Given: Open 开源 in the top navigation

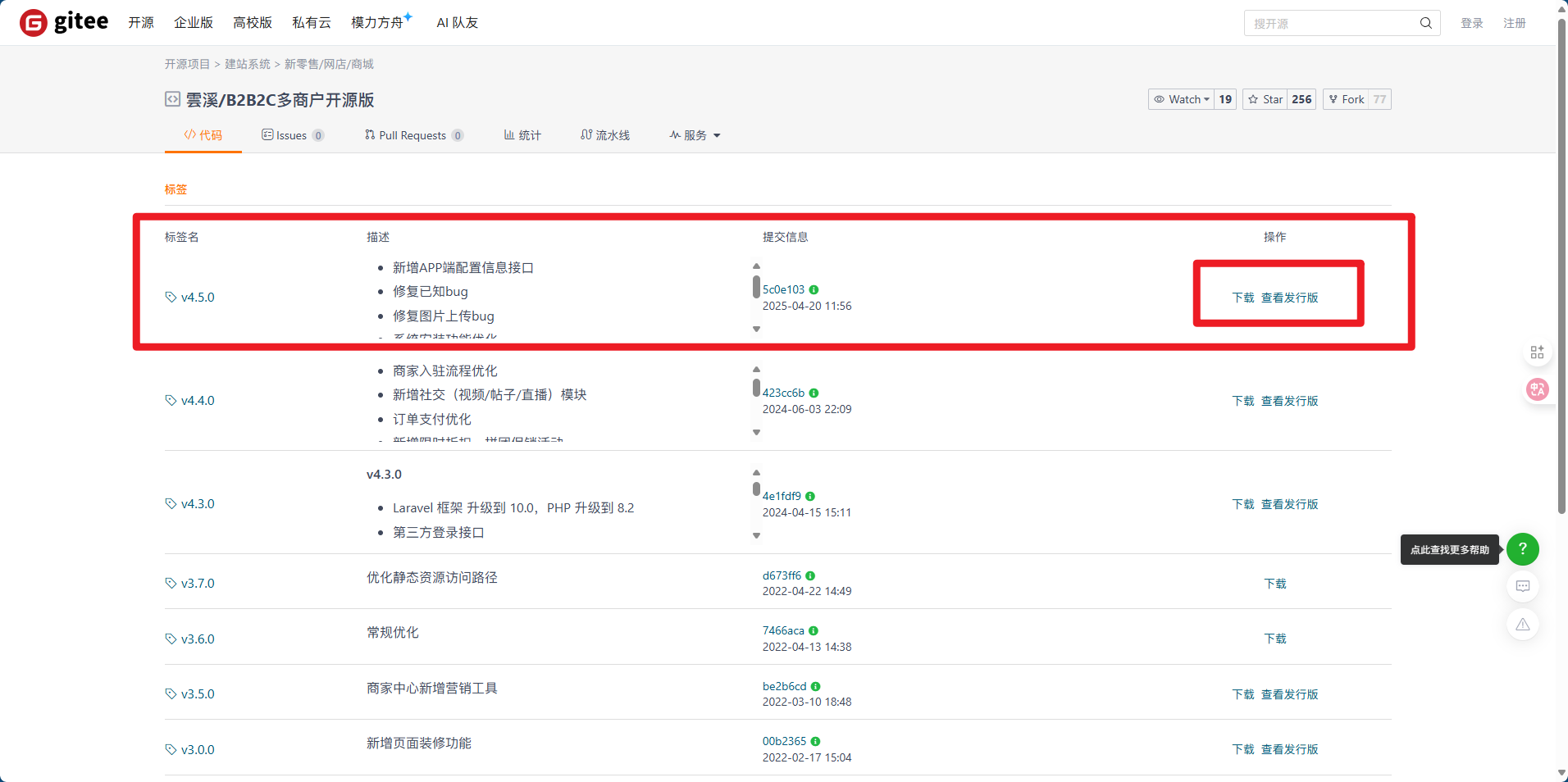Looking at the screenshot, I should point(141,23).
